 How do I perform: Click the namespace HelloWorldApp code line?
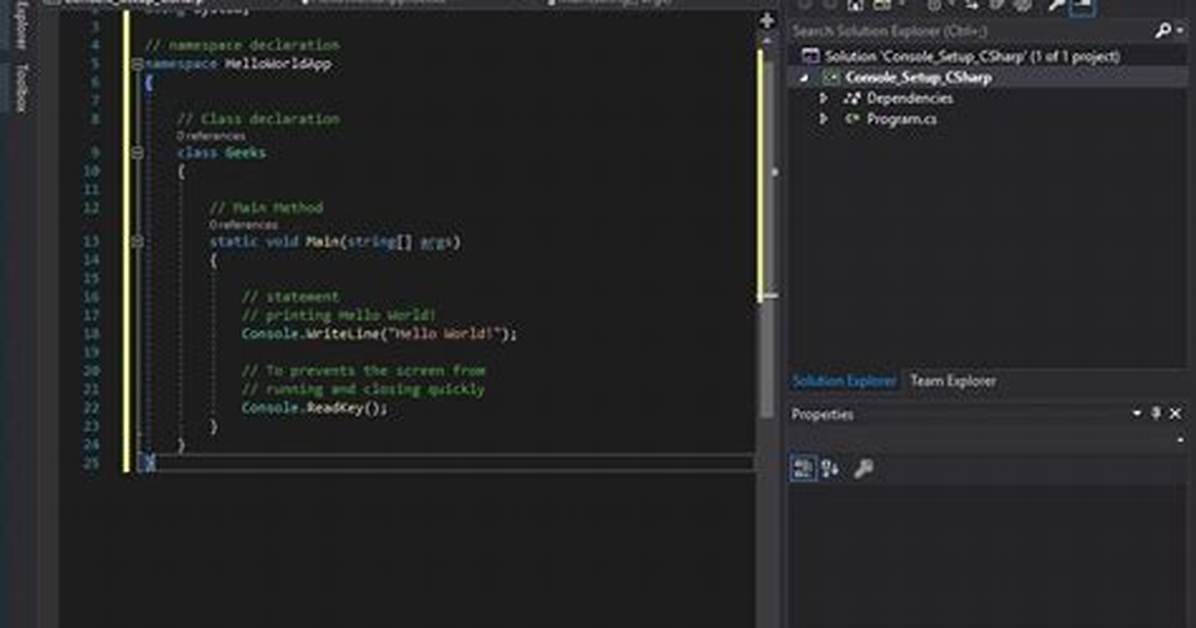coord(238,64)
